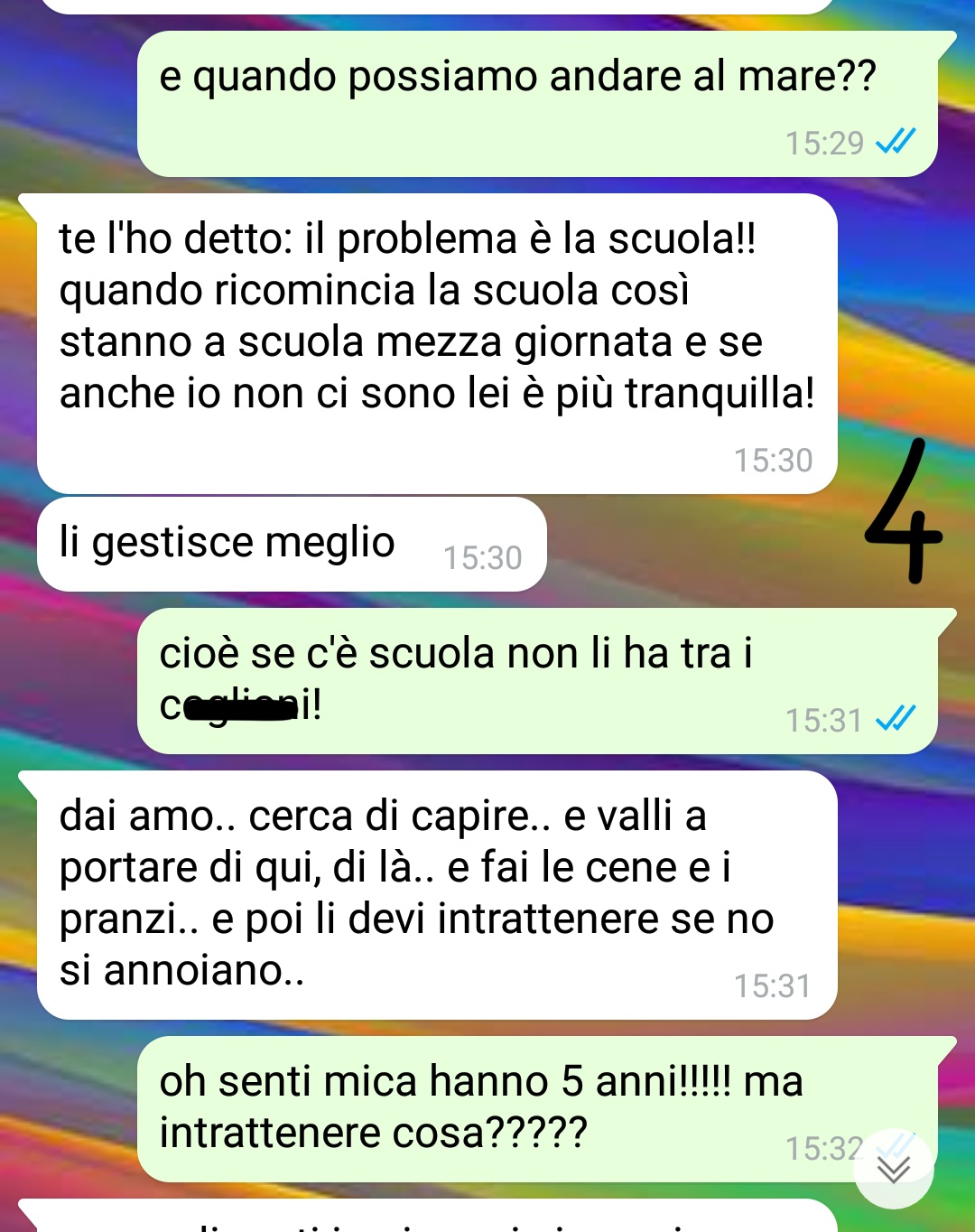The height and width of the screenshot is (1232, 975).
Task: Click 15:31 timestamp of the 'si annoiano..' message
Action: pos(773,986)
